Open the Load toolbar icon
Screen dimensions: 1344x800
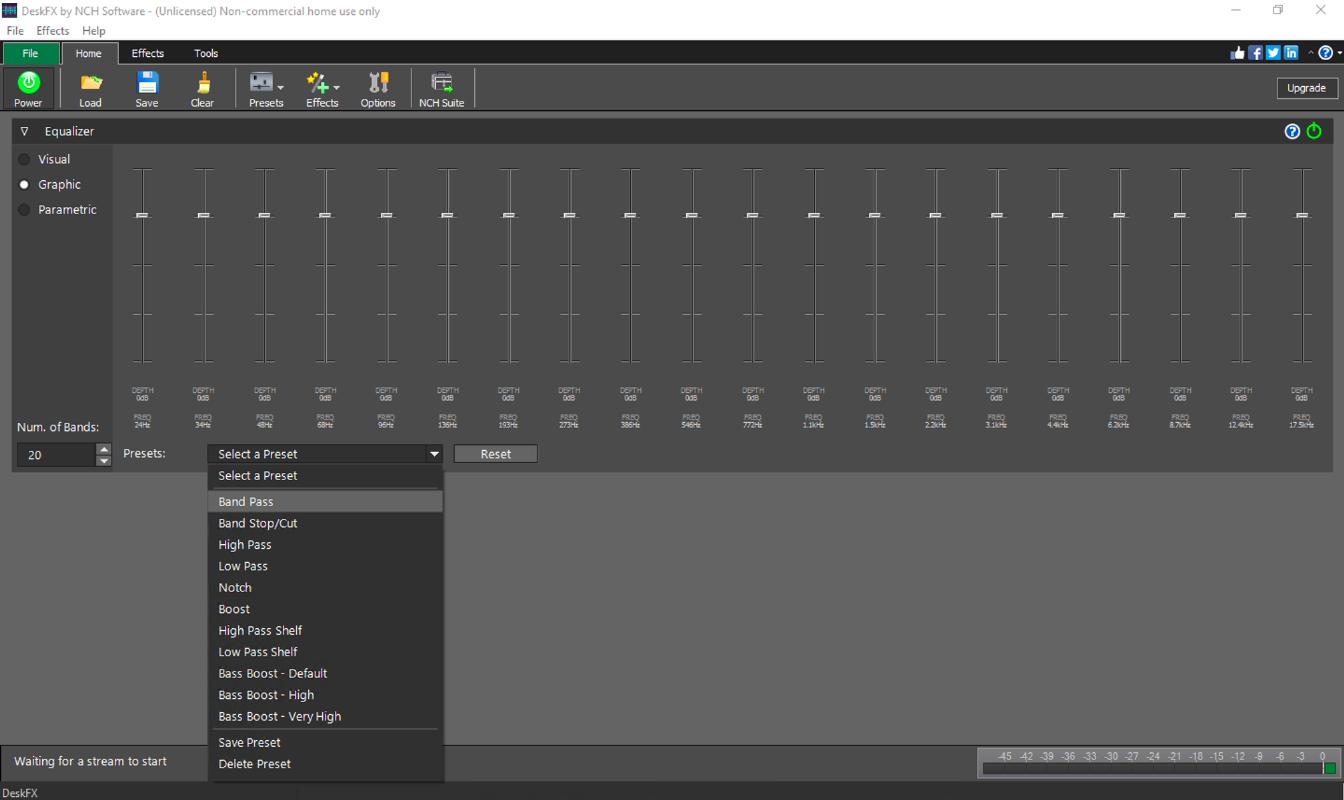click(x=90, y=88)
